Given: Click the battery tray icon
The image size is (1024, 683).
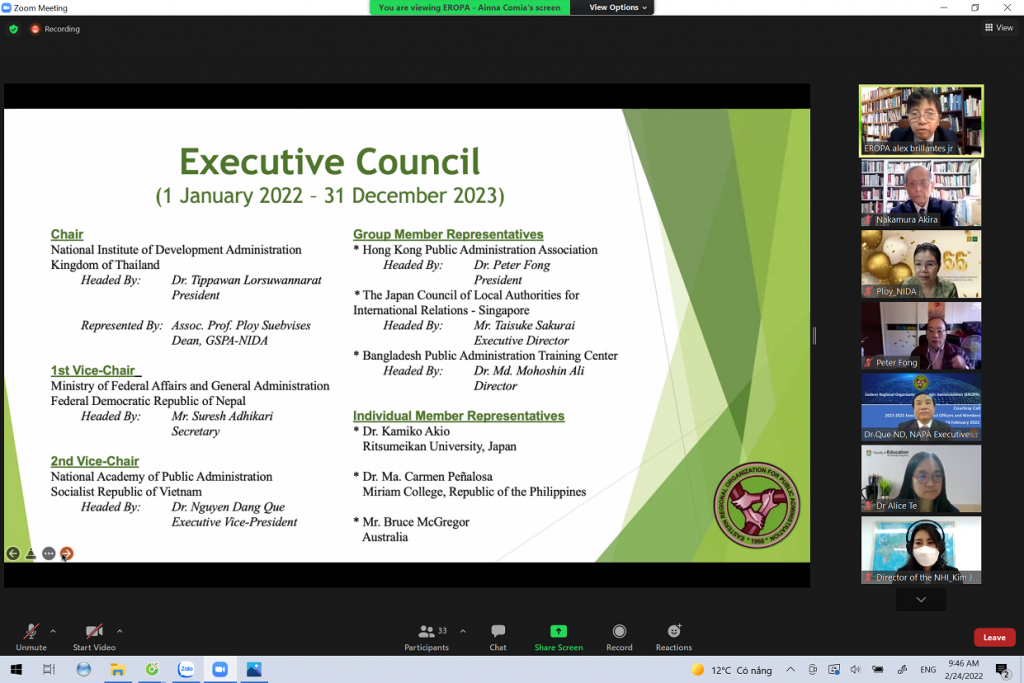Looking at the screenshot, I should click(x=878, y=669).
